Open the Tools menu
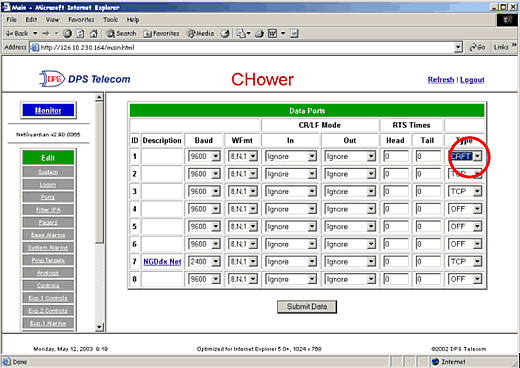The width and height of the screenshot is (520, 368). point(110,20)
